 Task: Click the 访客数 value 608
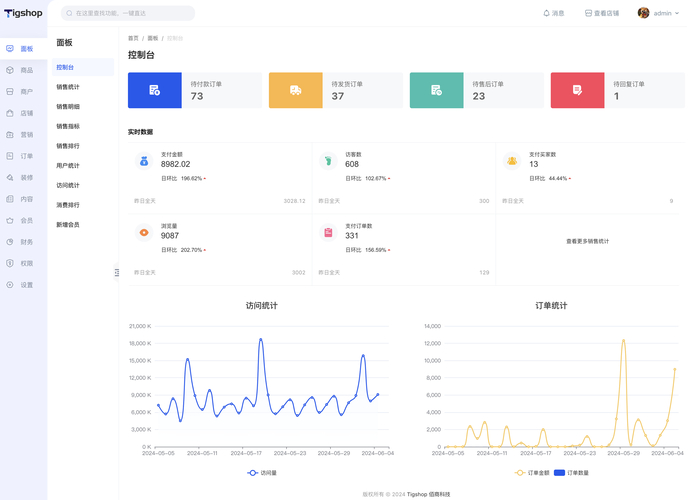click(352, 164)
